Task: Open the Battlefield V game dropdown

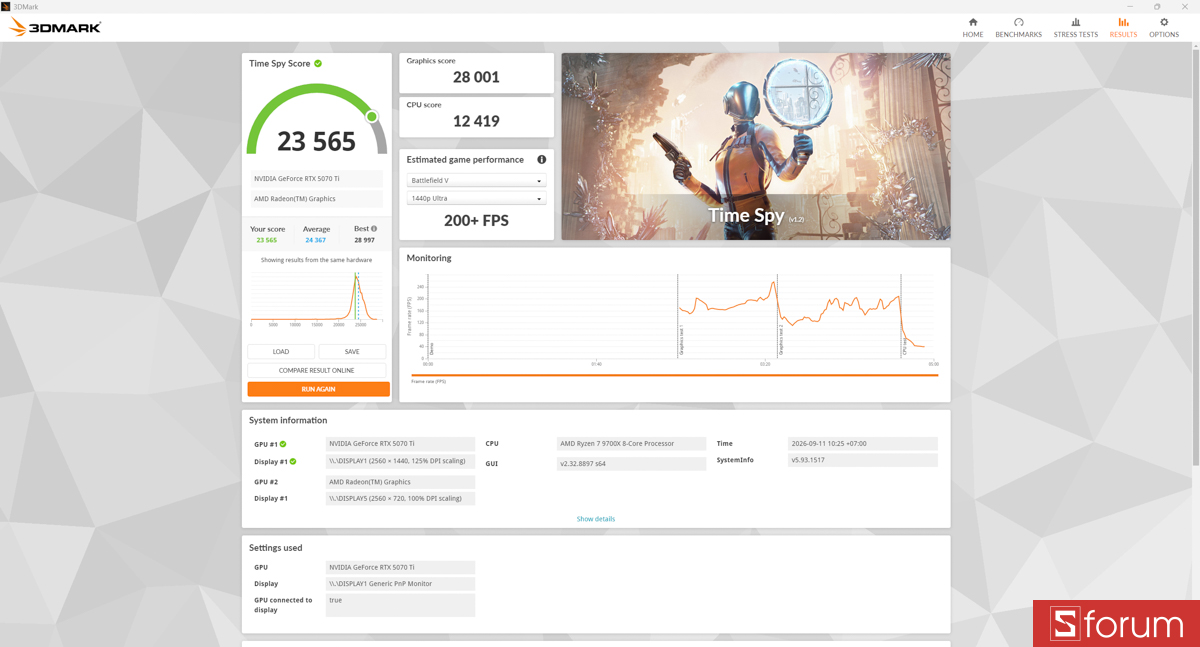Action: pos(476,181)
